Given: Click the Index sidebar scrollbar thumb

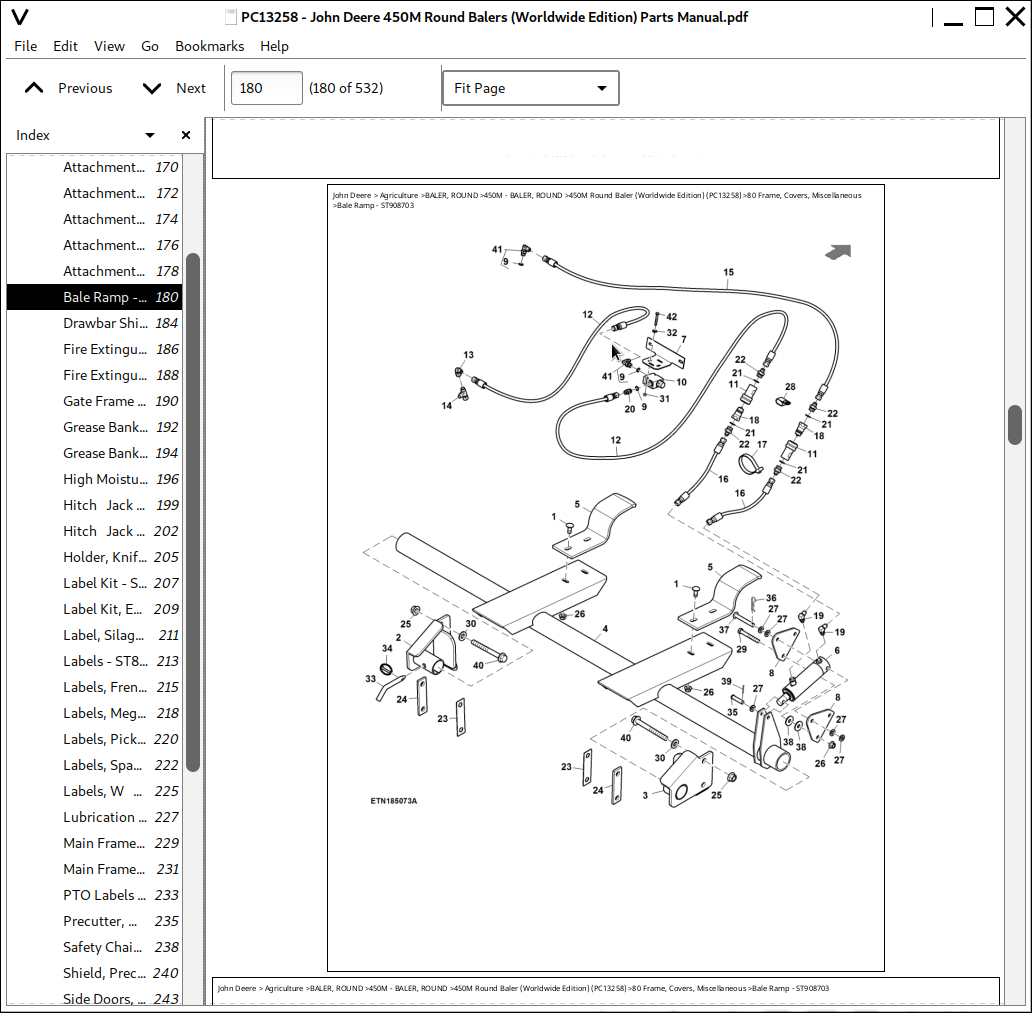Looking at the screenshot, I should (193, 510).
